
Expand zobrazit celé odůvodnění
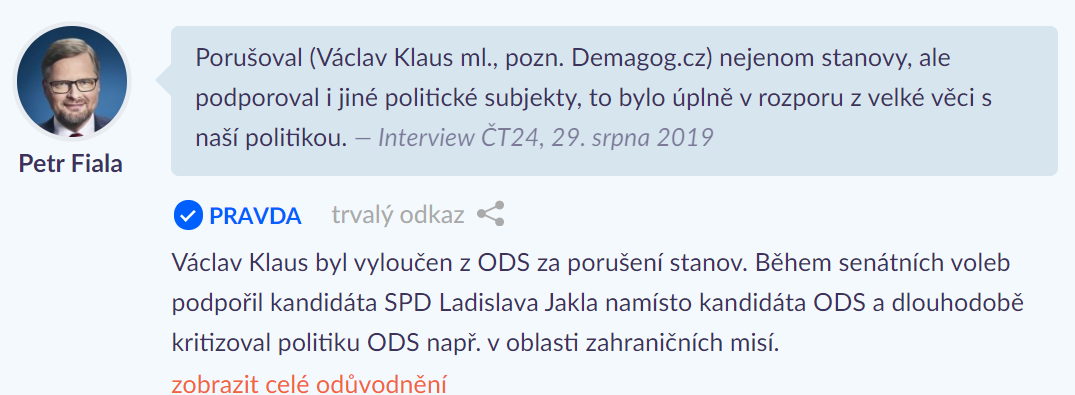tap(309, 383)
